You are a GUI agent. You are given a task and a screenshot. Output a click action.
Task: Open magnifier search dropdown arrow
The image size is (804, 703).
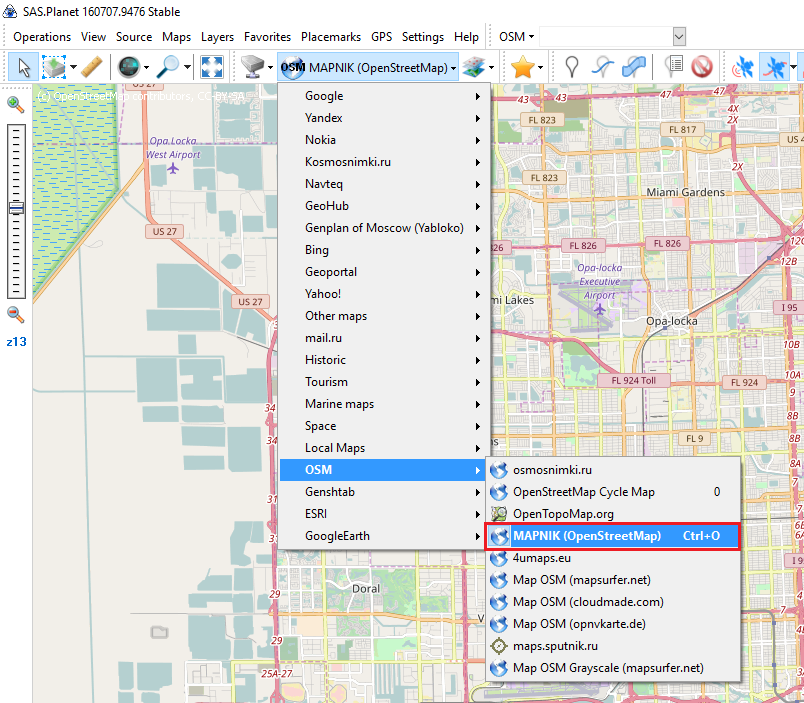(187, 67)
